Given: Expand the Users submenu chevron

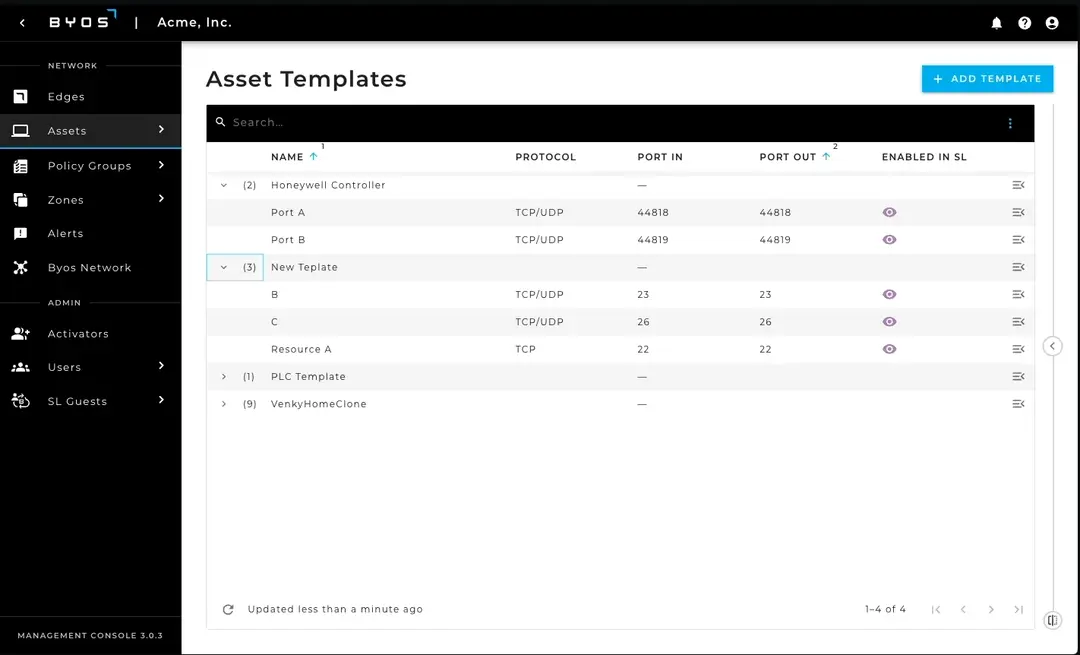Looking at the screenshot, I should pyautogui.click(x=161, y=366).
